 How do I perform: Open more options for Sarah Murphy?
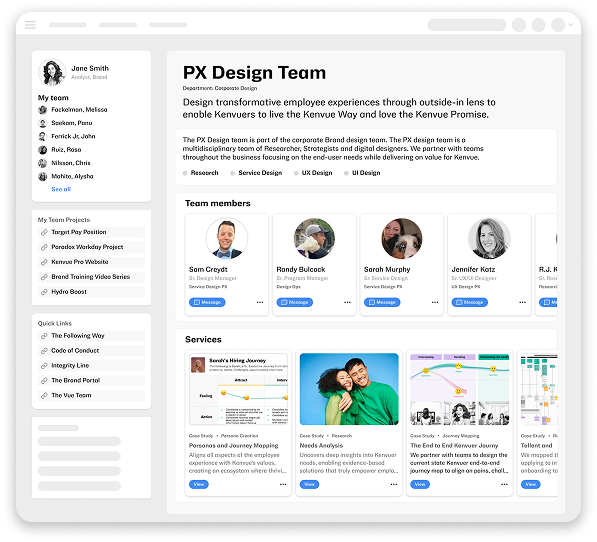(x=435, y=302)
